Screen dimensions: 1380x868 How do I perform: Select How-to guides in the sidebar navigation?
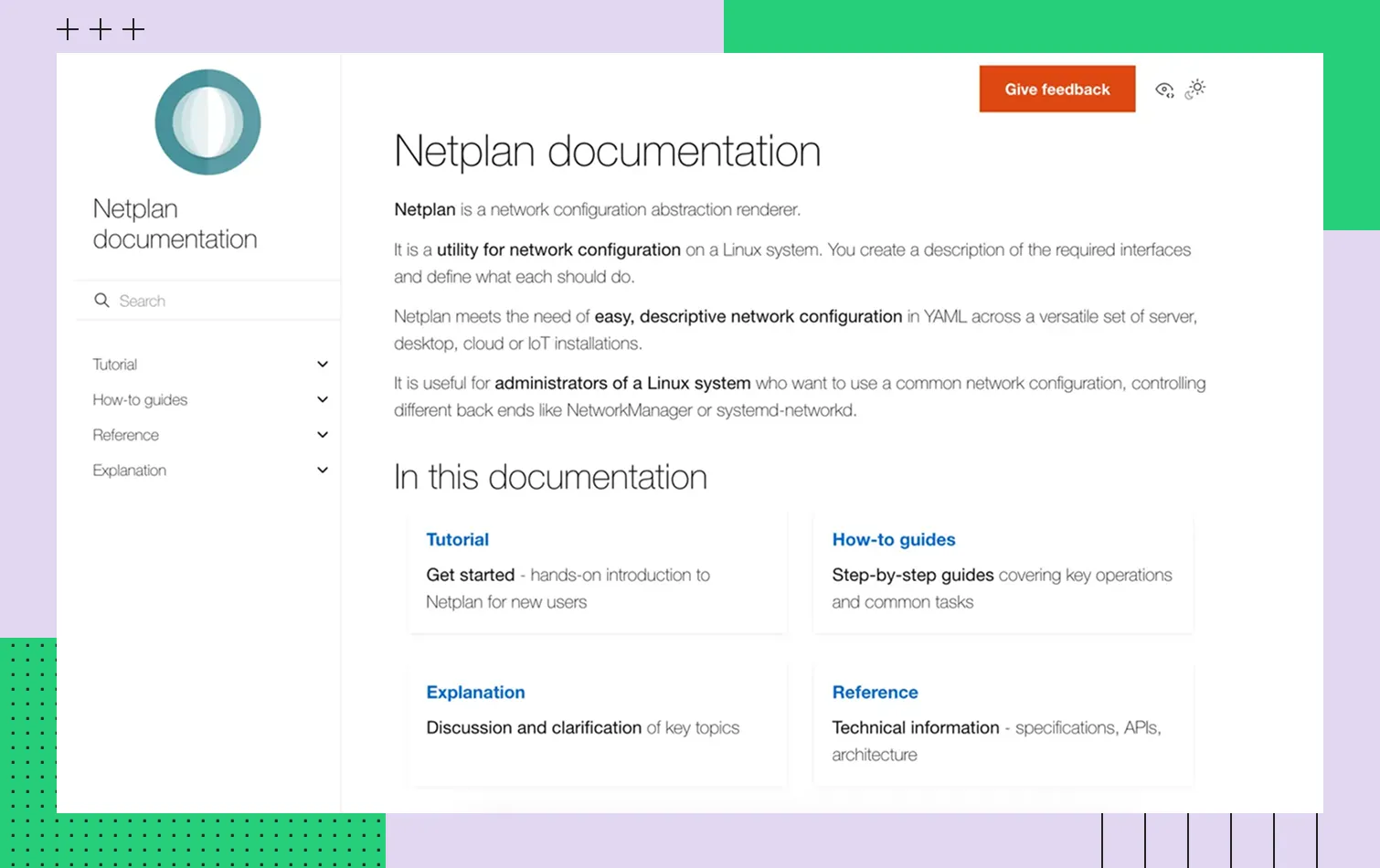coord(139,399)
